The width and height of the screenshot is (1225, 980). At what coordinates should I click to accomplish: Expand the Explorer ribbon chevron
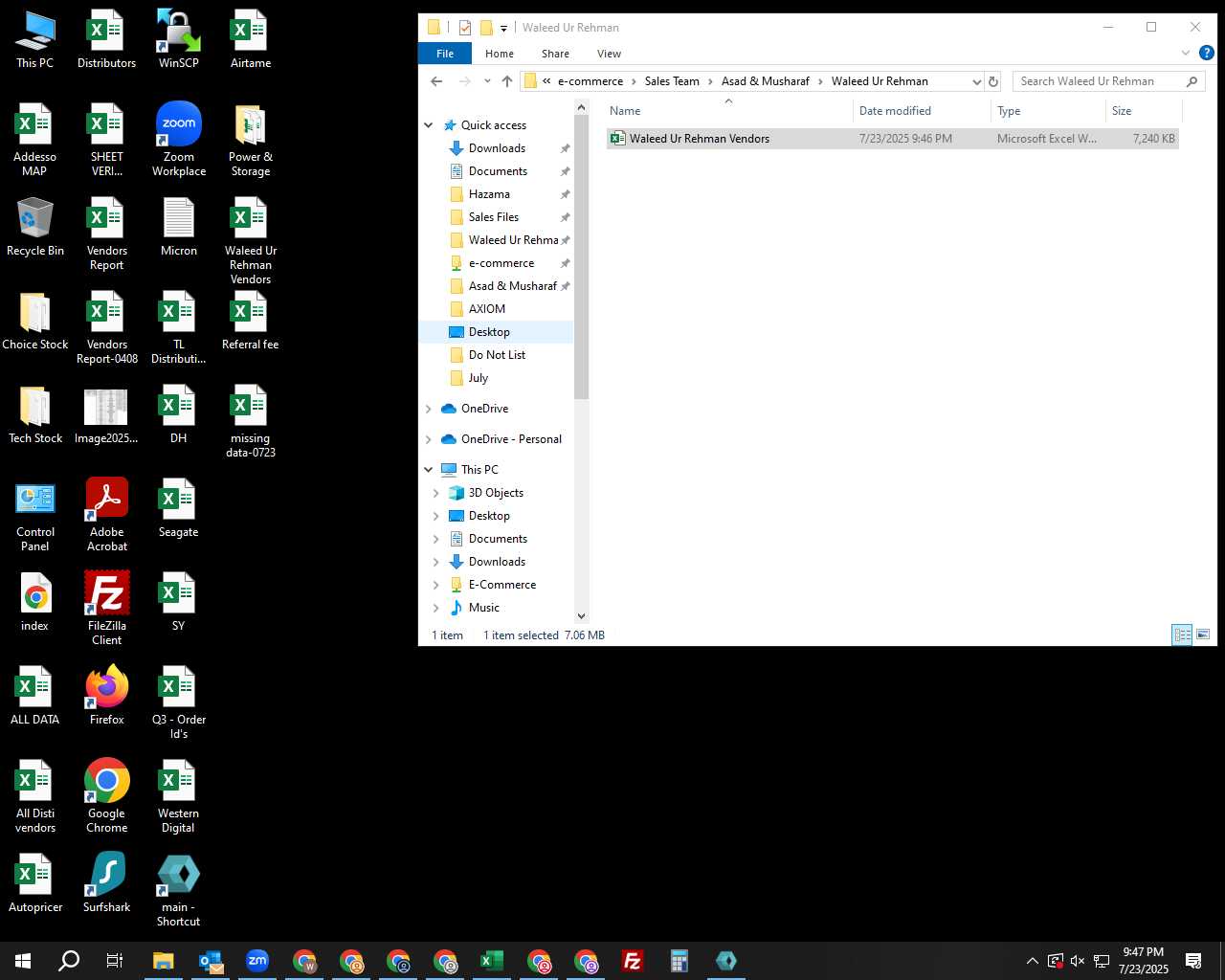(1186, 54)
